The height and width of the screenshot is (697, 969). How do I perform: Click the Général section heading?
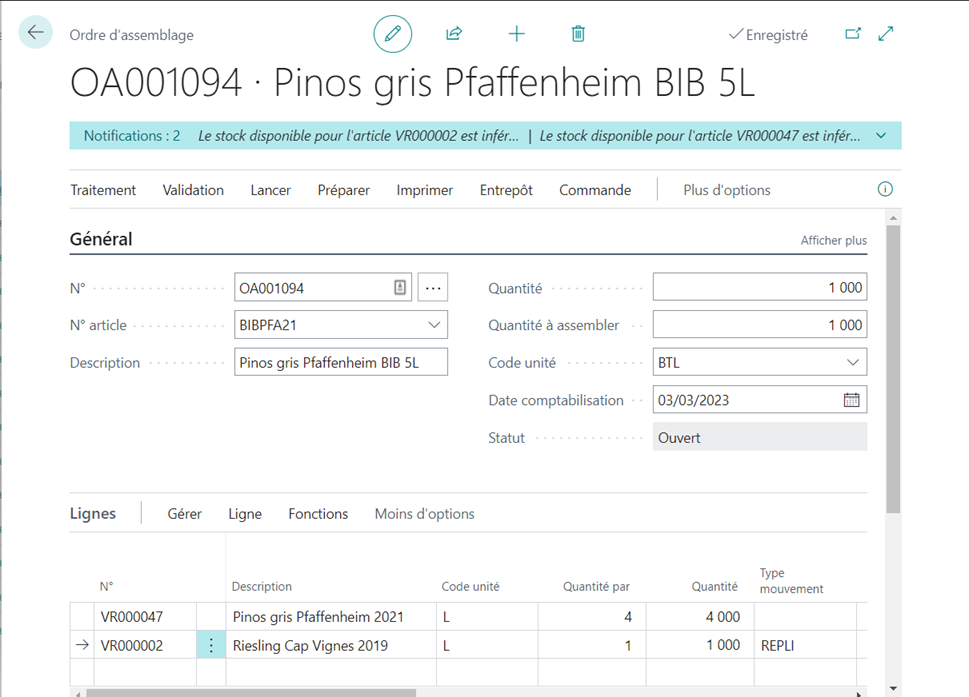(101, 239)
